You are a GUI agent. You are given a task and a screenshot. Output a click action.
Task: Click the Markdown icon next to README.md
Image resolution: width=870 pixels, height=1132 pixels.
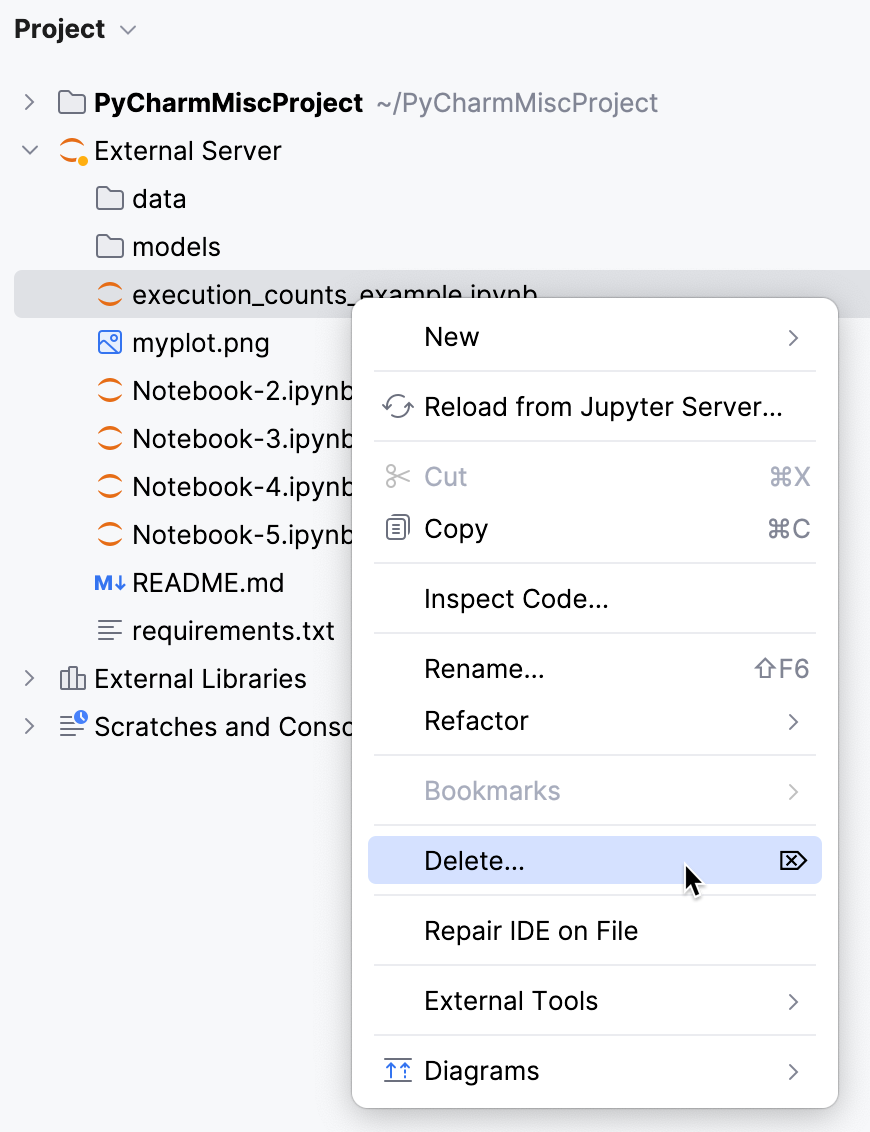coord(108,582)
